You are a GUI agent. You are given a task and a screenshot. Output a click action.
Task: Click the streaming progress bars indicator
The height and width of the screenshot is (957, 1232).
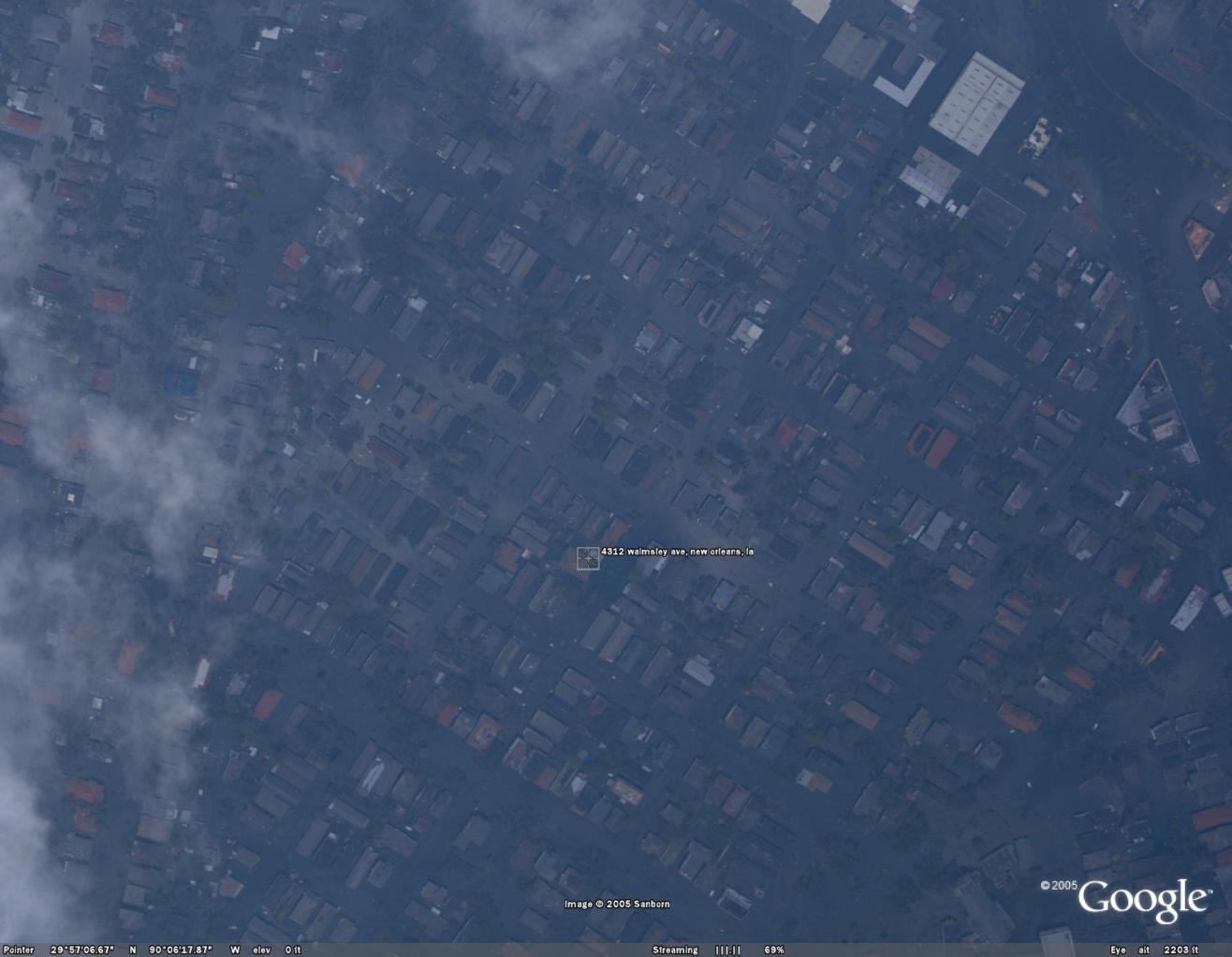727,950
